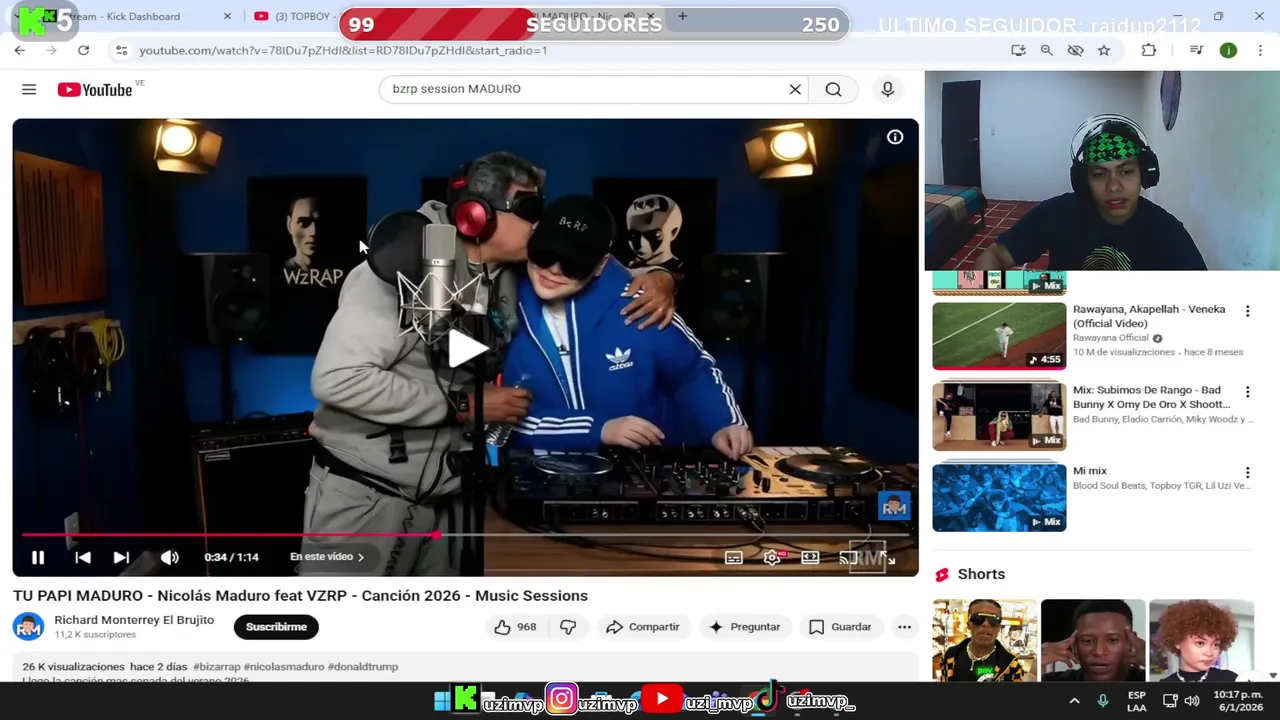Click the magnifier search button
Screen dimensions: 1280x720
[x=833, y=89]
